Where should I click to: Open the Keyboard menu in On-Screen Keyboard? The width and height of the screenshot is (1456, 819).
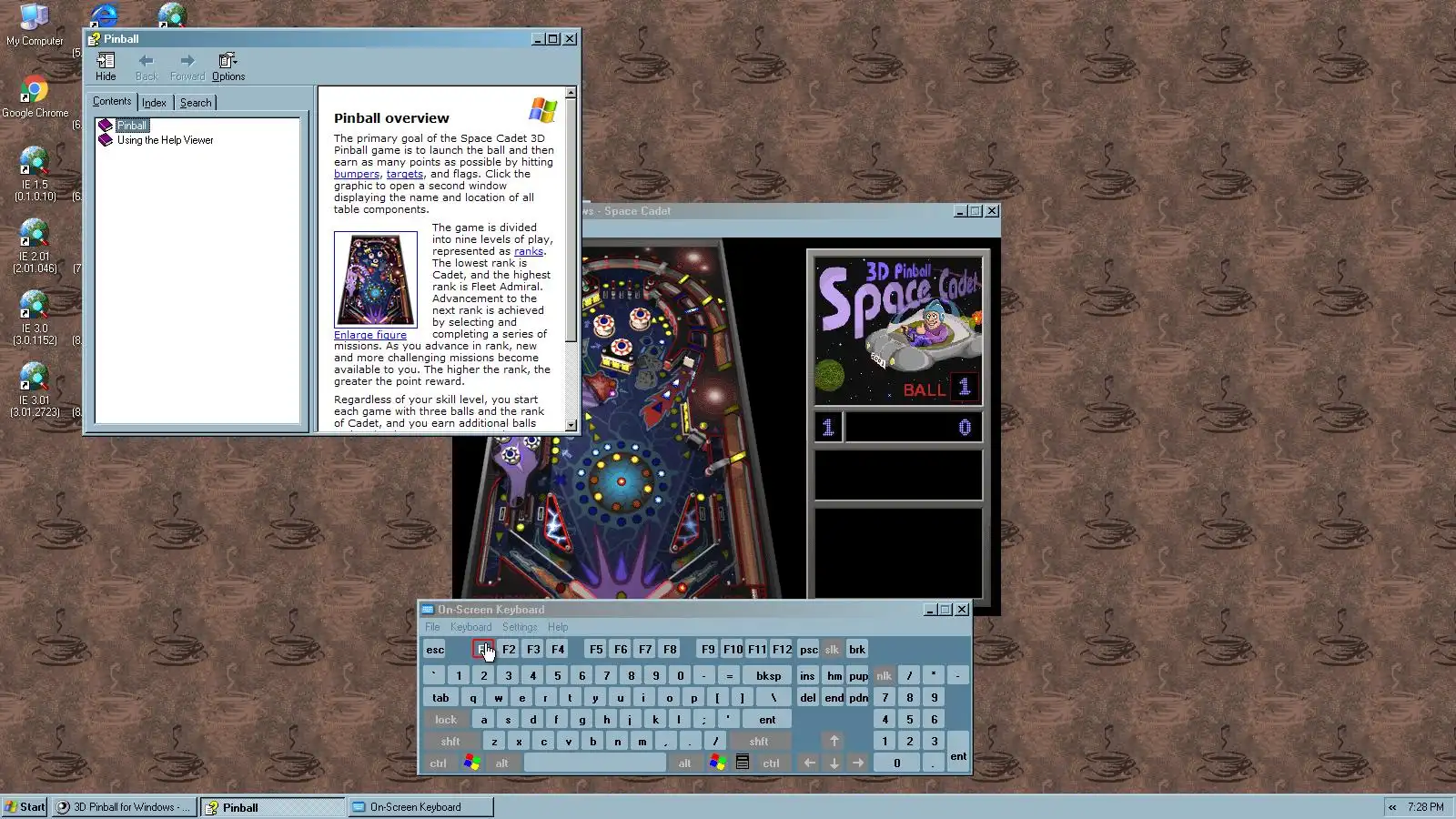pos(470,627)
